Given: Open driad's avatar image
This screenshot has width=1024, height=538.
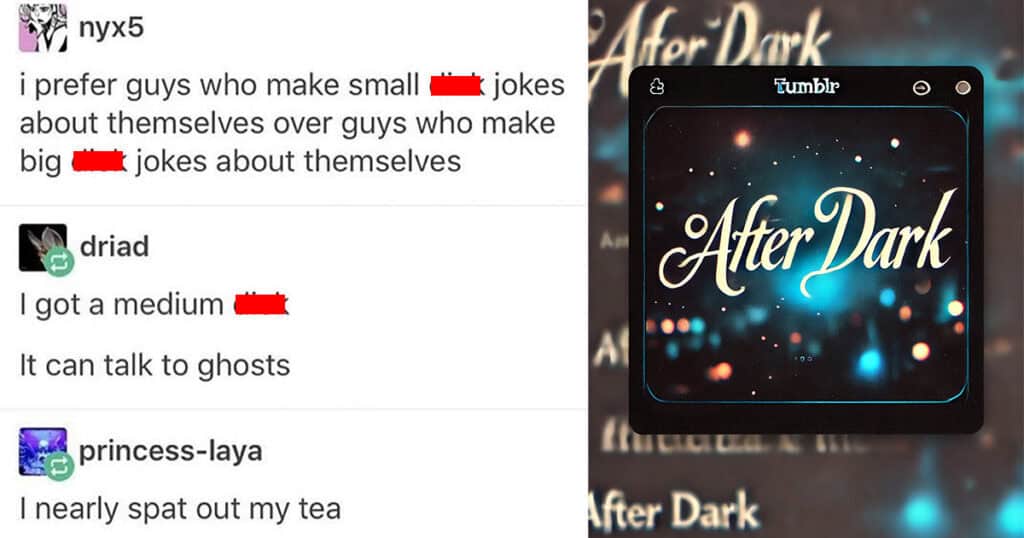Looking at the screenshot, I should point(42,247).
